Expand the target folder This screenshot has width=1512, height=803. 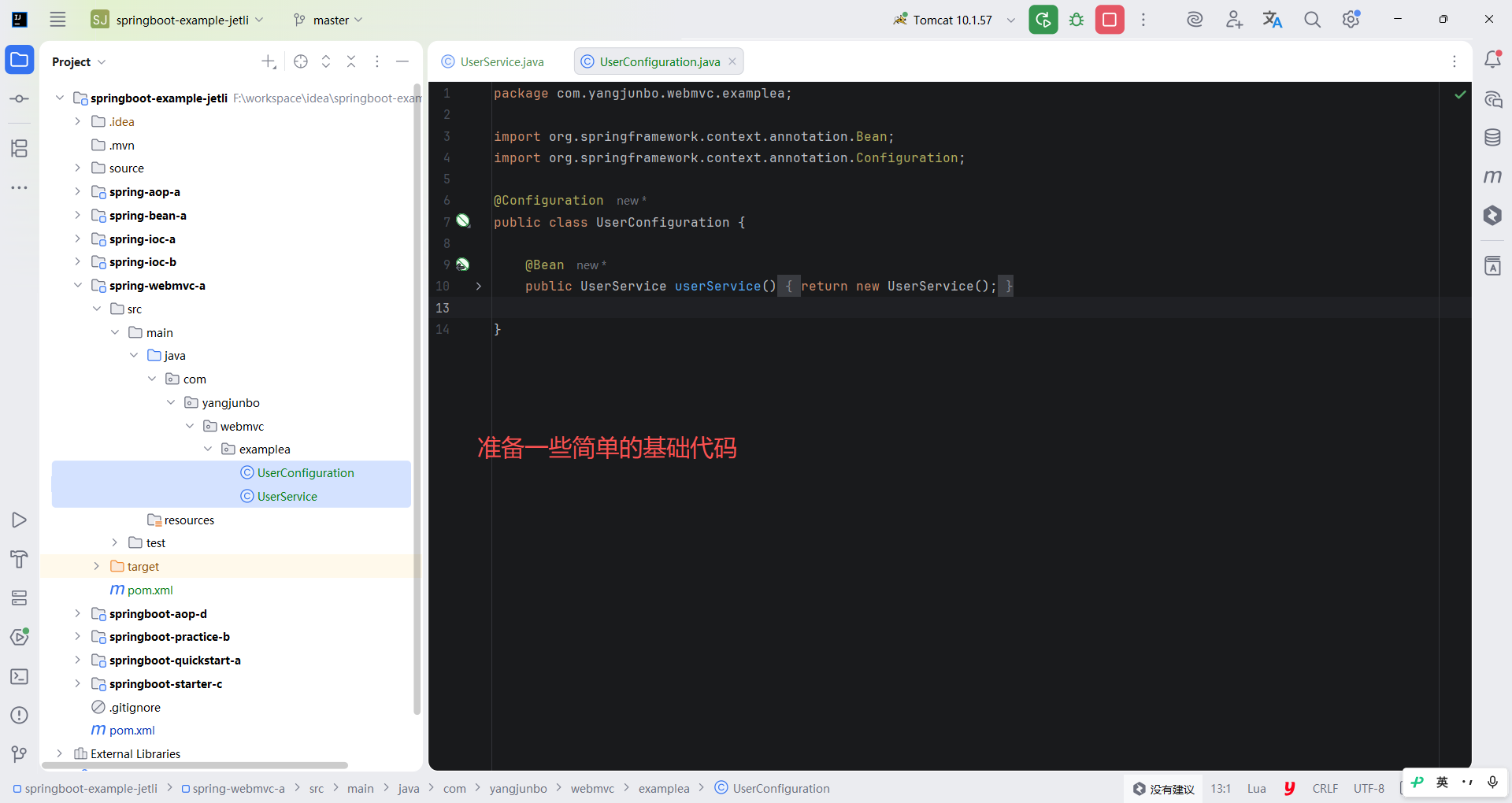point(96,566)
